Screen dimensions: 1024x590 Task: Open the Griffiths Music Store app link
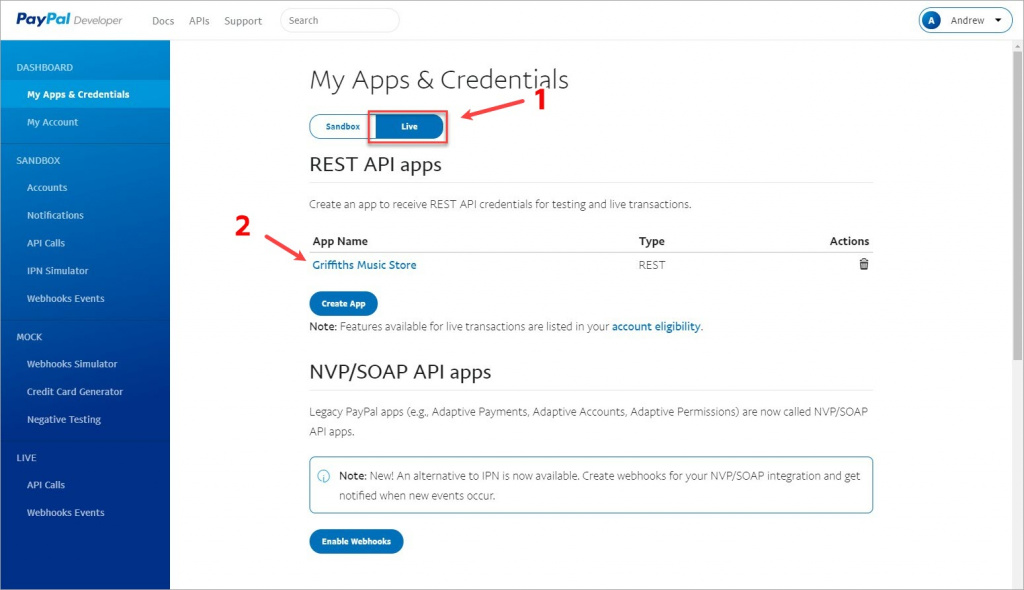pyautogui.click(x=364, y=265)
